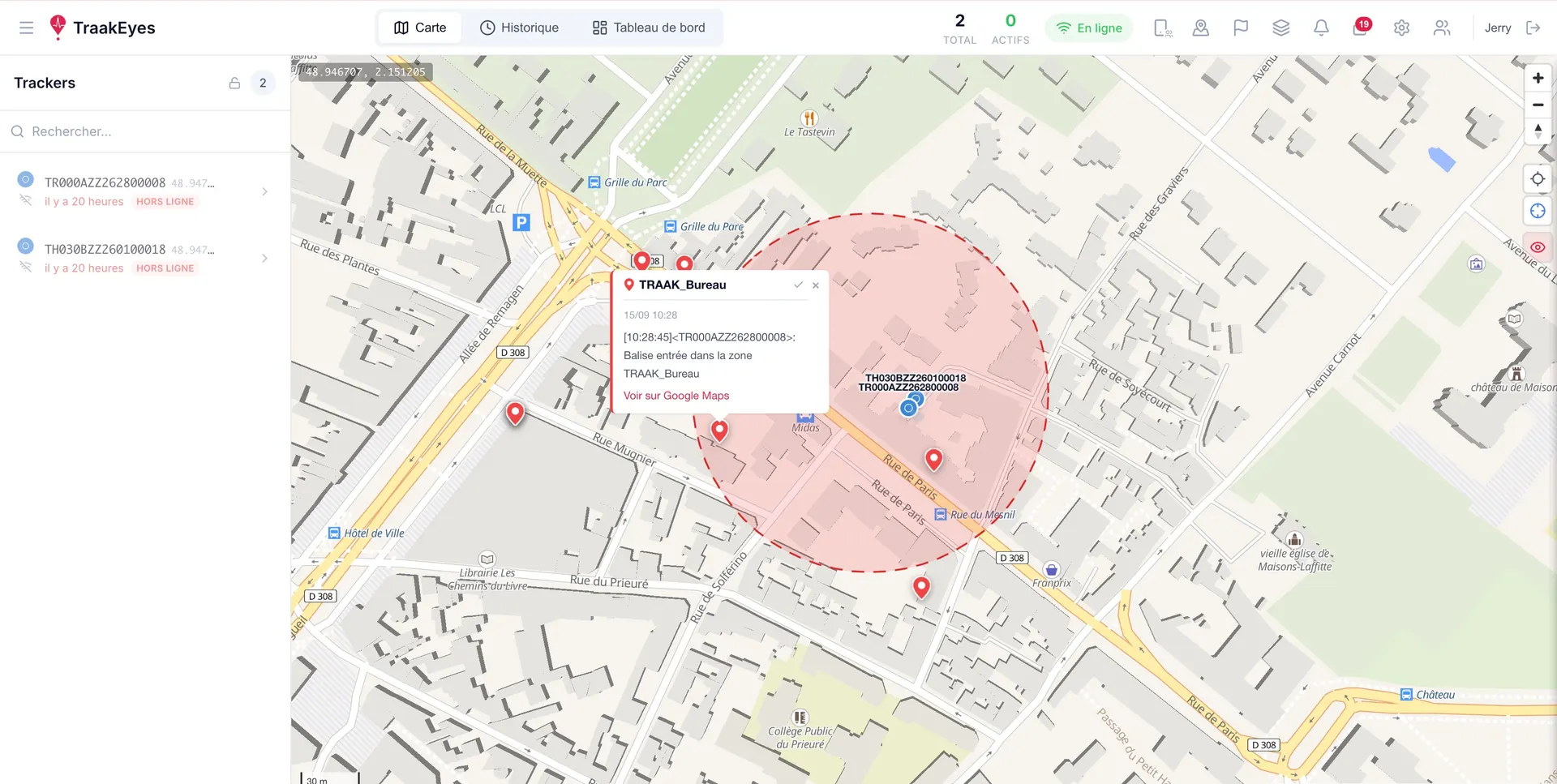
Task: Click status circle of TR000AZZ262800008
Action: pos(25,179)
